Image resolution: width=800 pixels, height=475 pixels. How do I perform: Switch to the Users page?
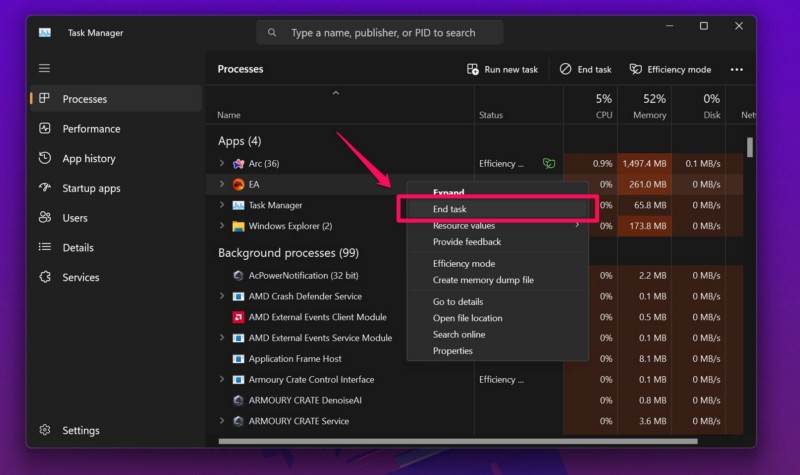point(75,218)
